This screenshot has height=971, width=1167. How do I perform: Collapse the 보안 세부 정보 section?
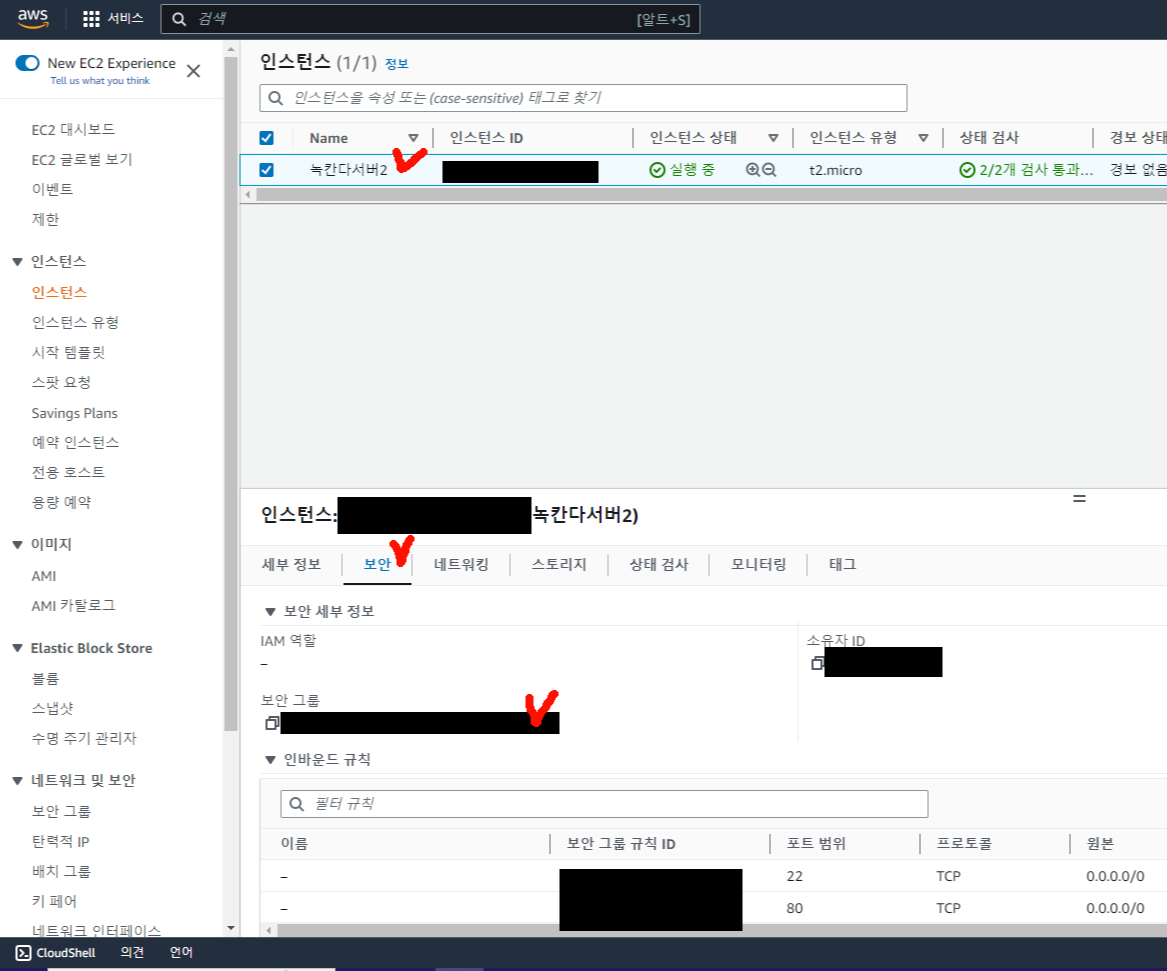click(x=270, y=612)
